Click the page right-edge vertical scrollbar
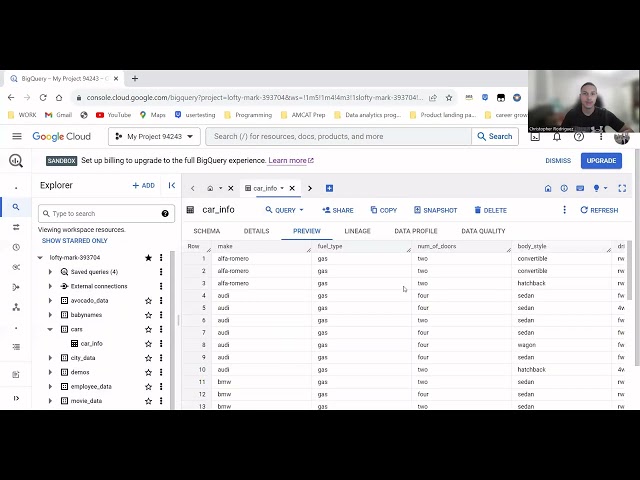640x480 pixels. pos(638,257)
